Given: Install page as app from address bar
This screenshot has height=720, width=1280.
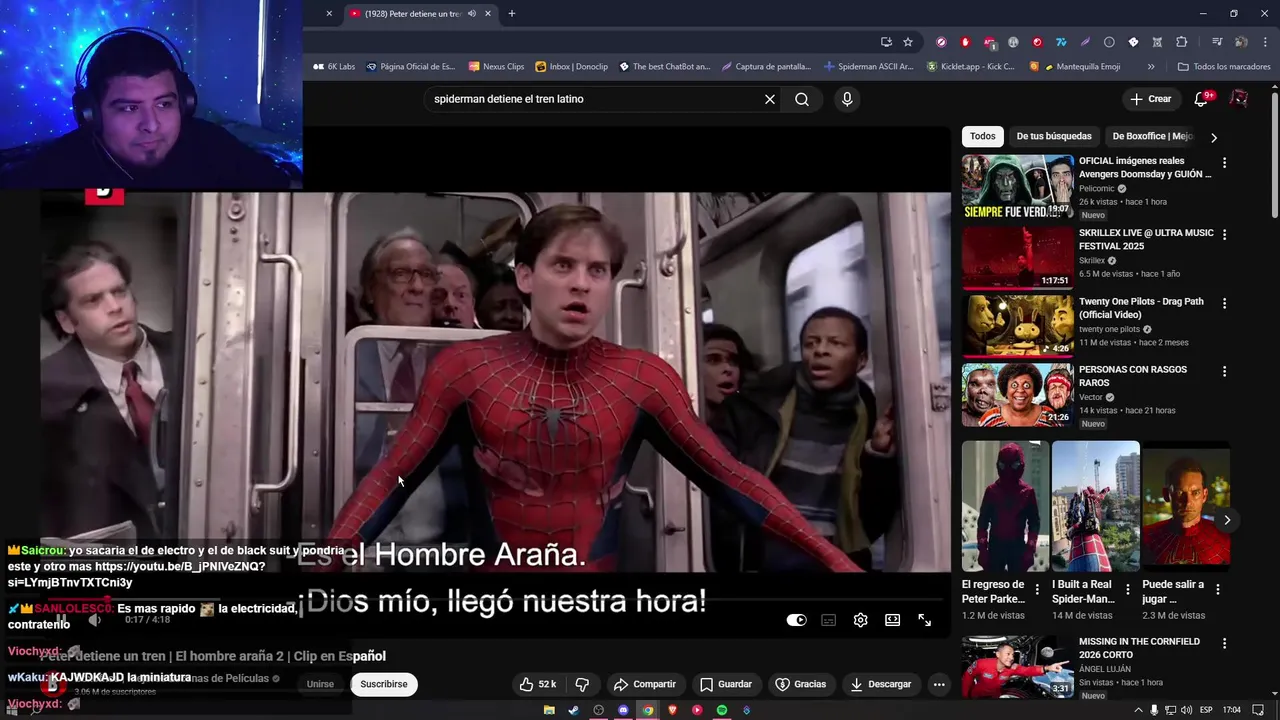Looking at the screenshot, I should pos(886,42).
